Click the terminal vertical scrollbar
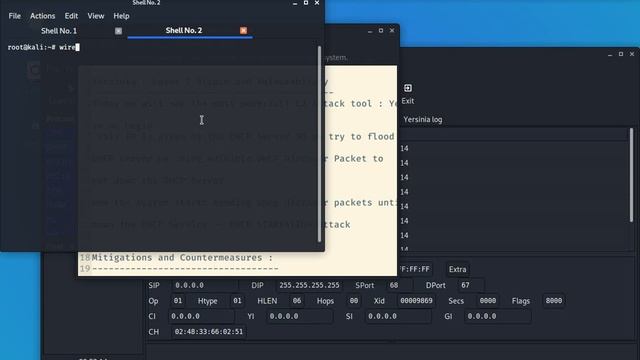The height and width of the screenshot is (360, 640). point(319,144)
